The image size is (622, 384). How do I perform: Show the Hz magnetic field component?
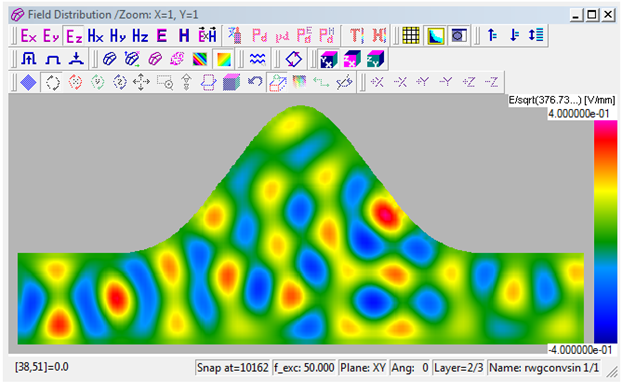140,36
